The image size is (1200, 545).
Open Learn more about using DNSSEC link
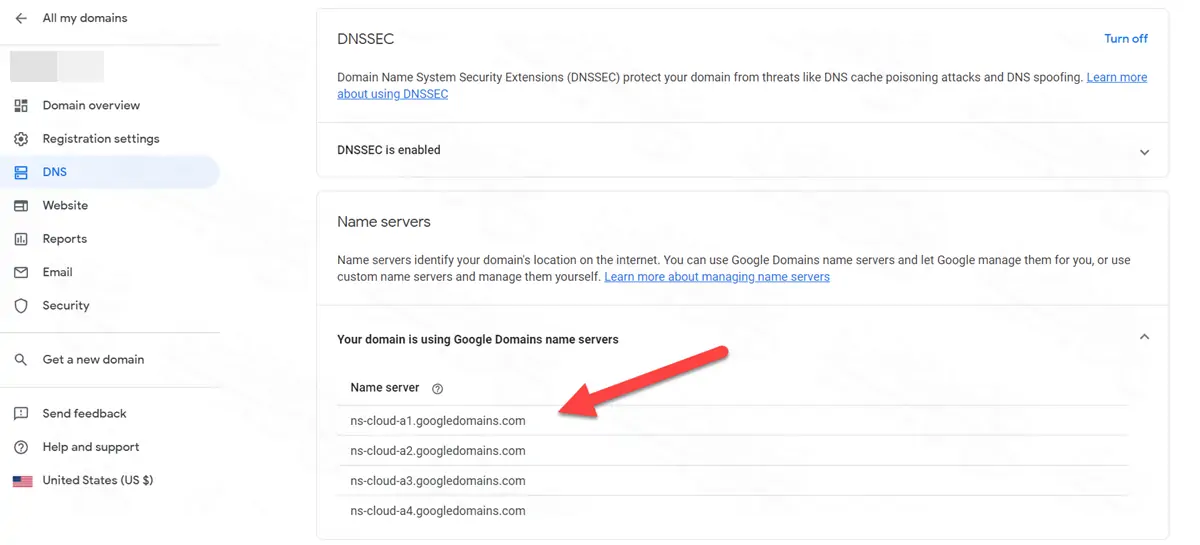point(392,94)
